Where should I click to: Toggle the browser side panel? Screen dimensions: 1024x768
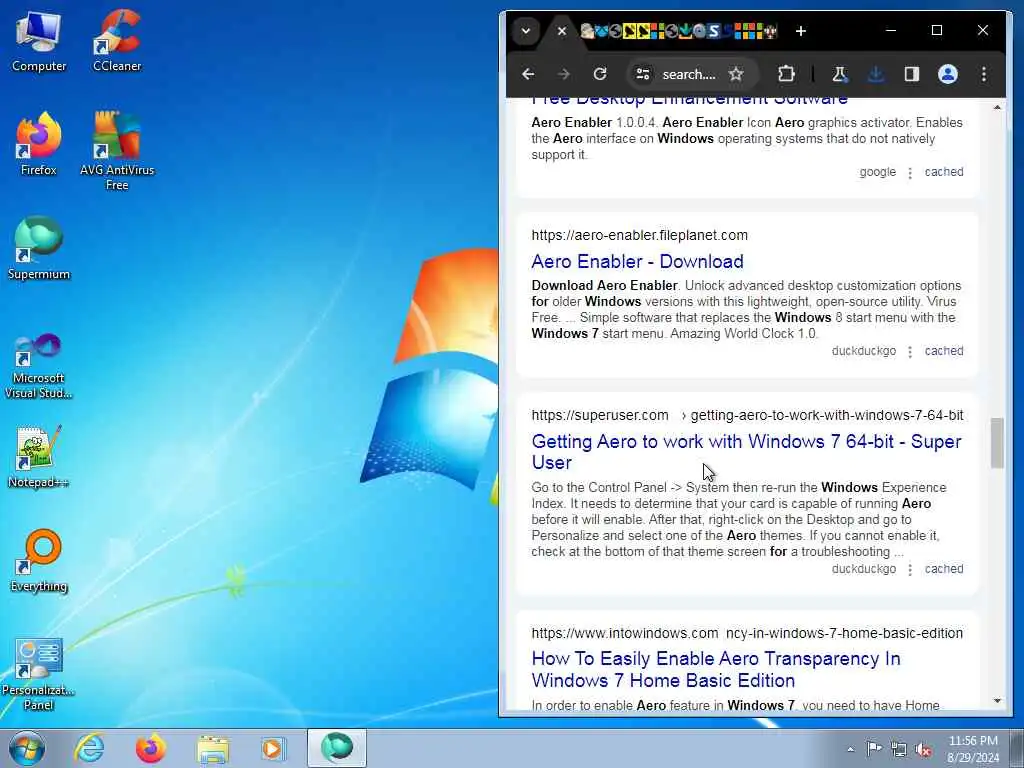[912, 74]
